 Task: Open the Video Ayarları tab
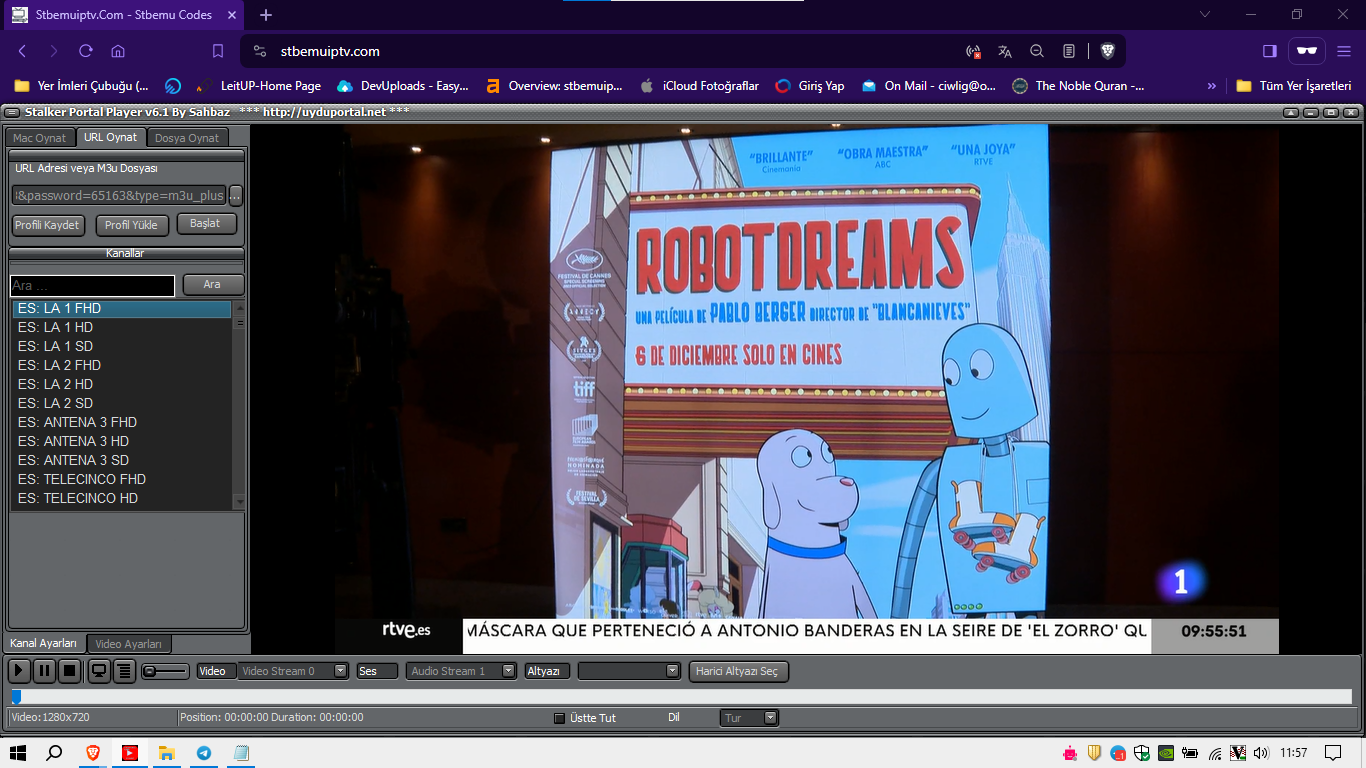(129, 644)
